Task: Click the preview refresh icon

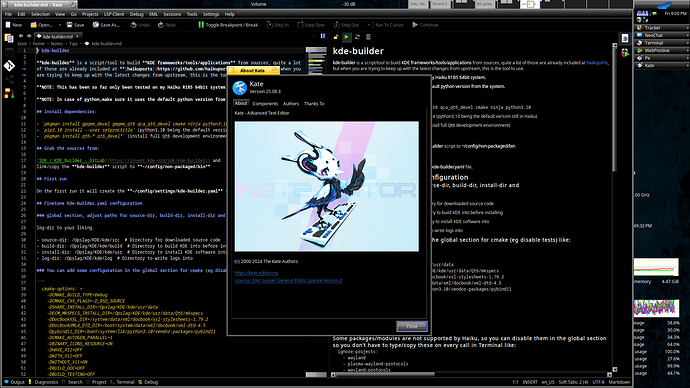Action: tap(357, 37)
